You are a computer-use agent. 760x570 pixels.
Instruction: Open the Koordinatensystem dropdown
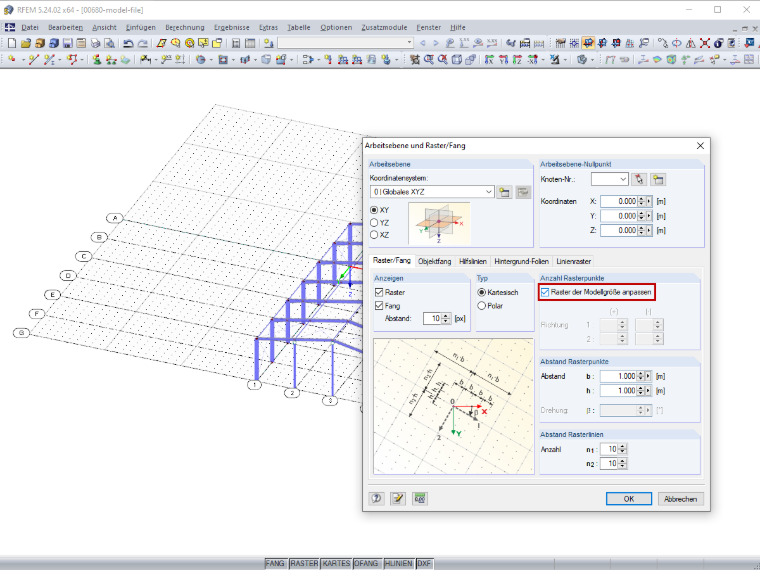click(432, 192)
